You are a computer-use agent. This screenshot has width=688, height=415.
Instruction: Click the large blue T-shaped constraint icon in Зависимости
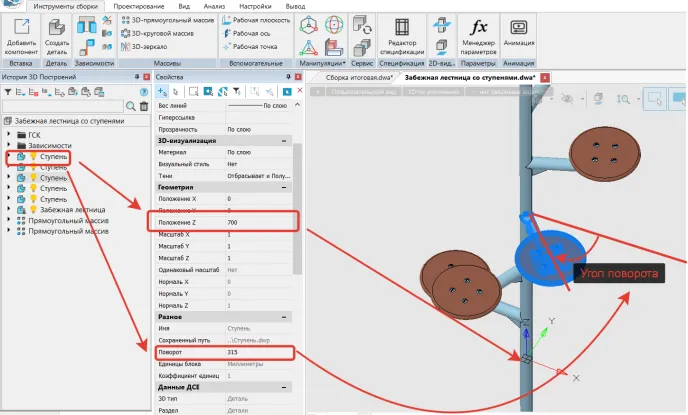point(86,25)
